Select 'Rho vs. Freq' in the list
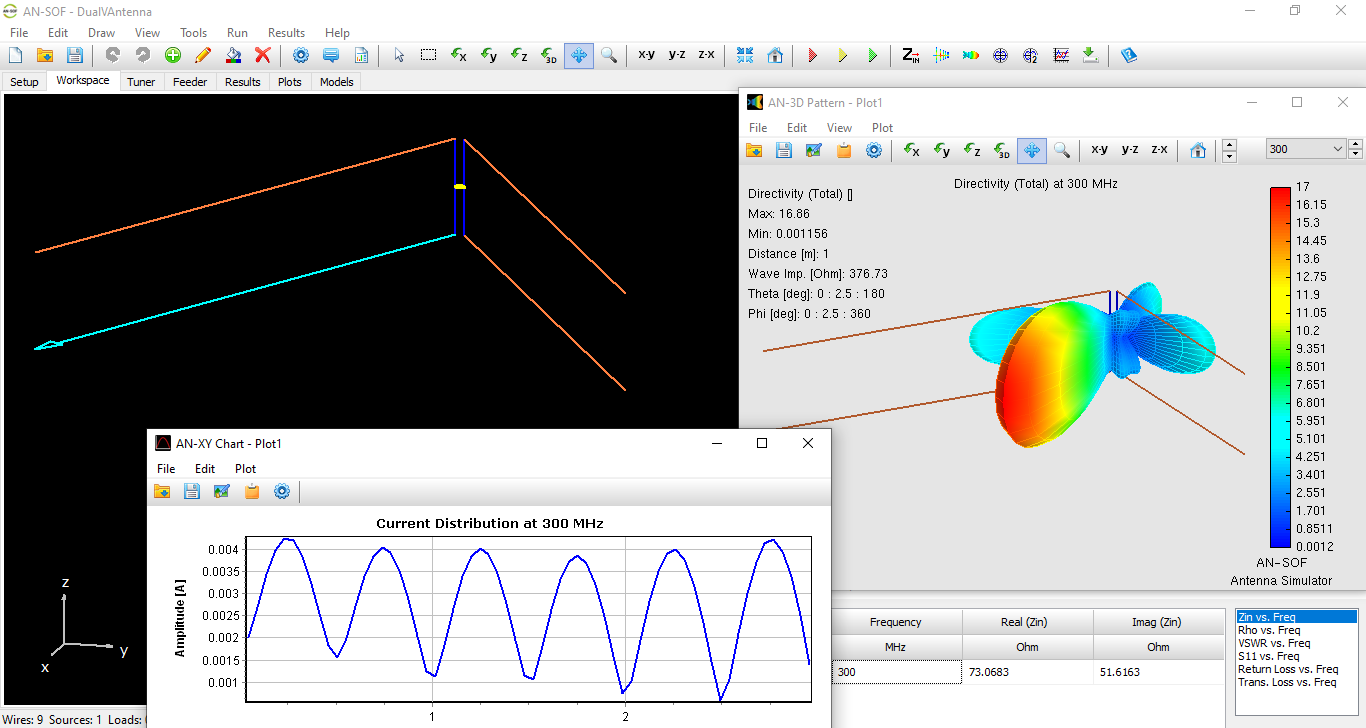The image size is (1366, 728). (1269, 630)
